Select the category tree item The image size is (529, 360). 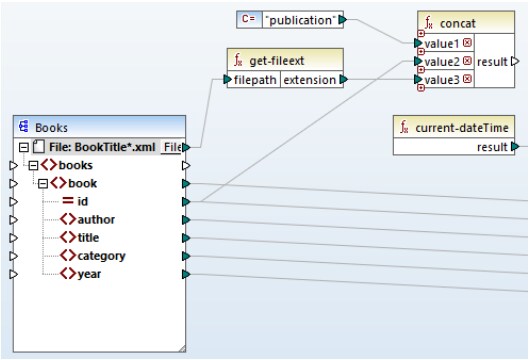click(x=101, y=256)
